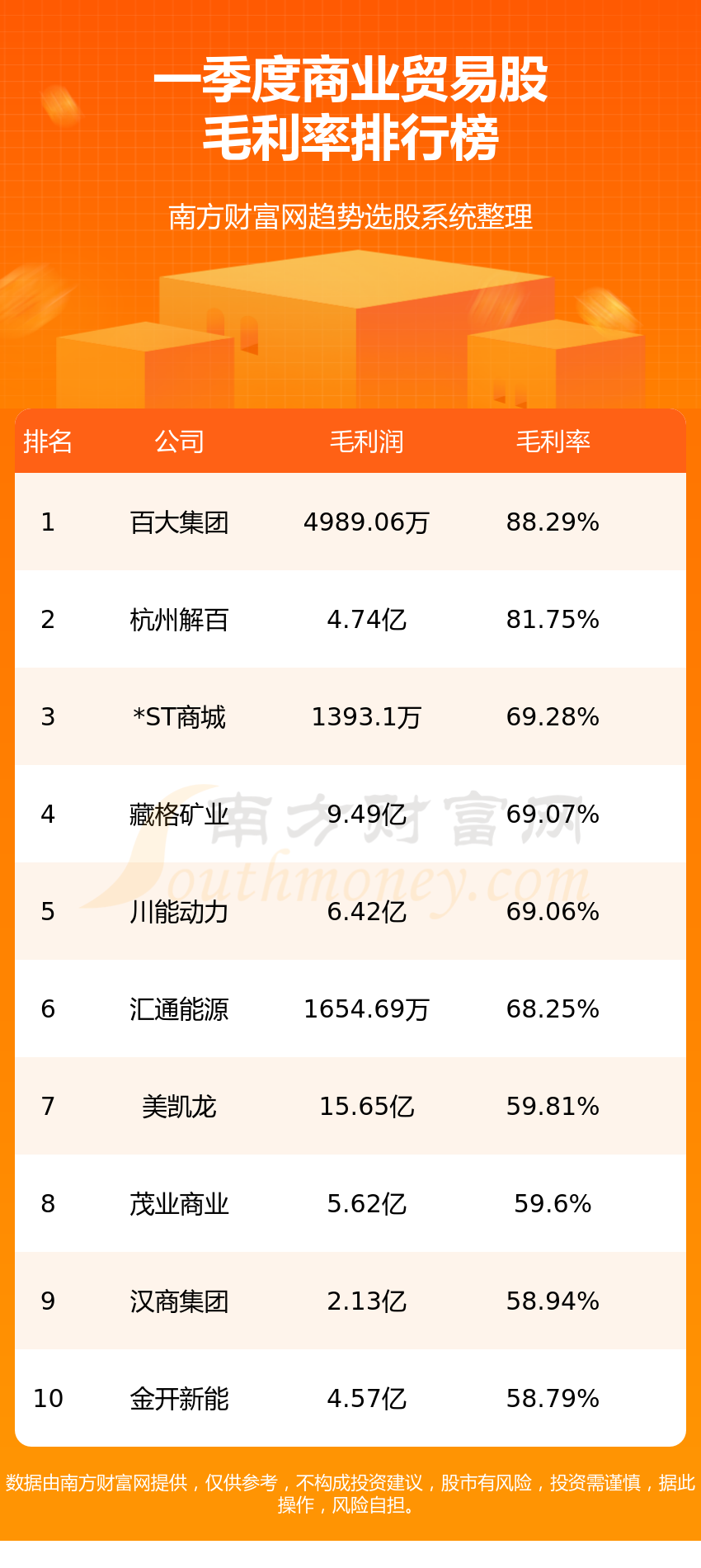
Task: Select 藏格矿业 in the ranking table
Action: (x=179, y=815)
